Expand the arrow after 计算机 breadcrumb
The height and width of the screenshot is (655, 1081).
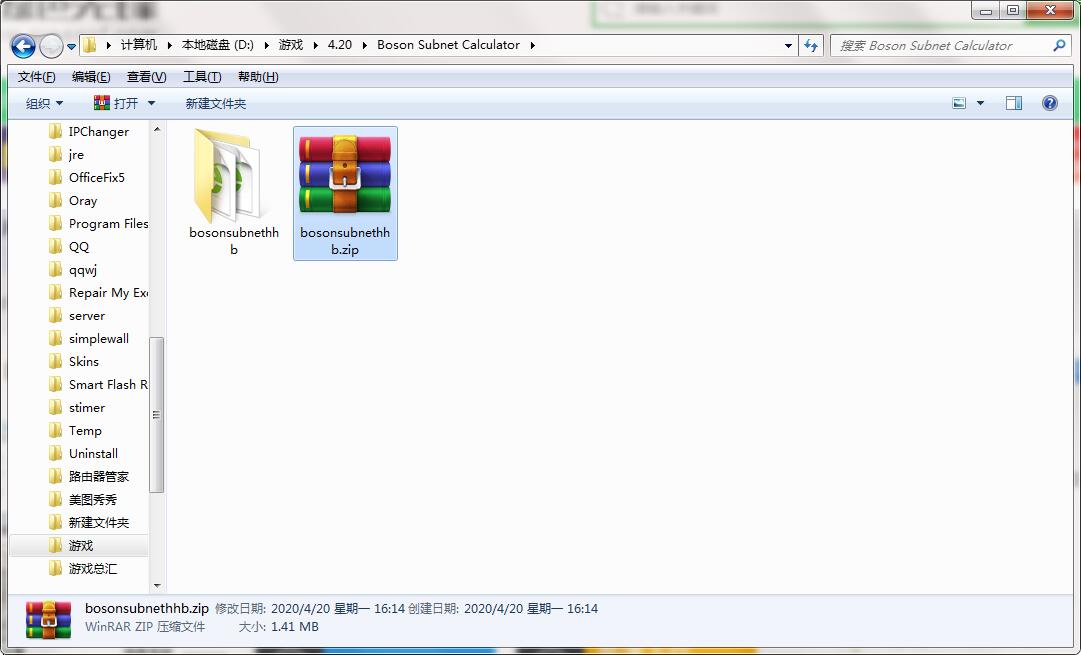pos(169,46)
